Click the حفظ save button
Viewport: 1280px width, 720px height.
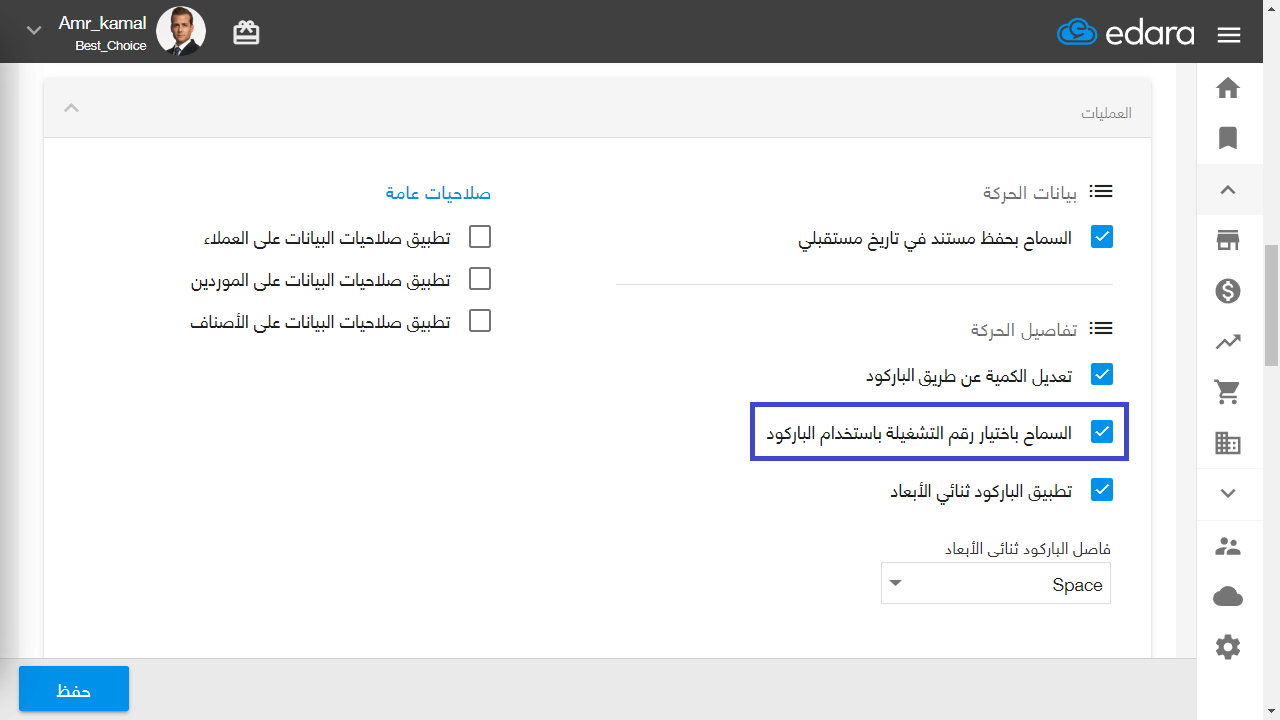[x=74, y=689]
